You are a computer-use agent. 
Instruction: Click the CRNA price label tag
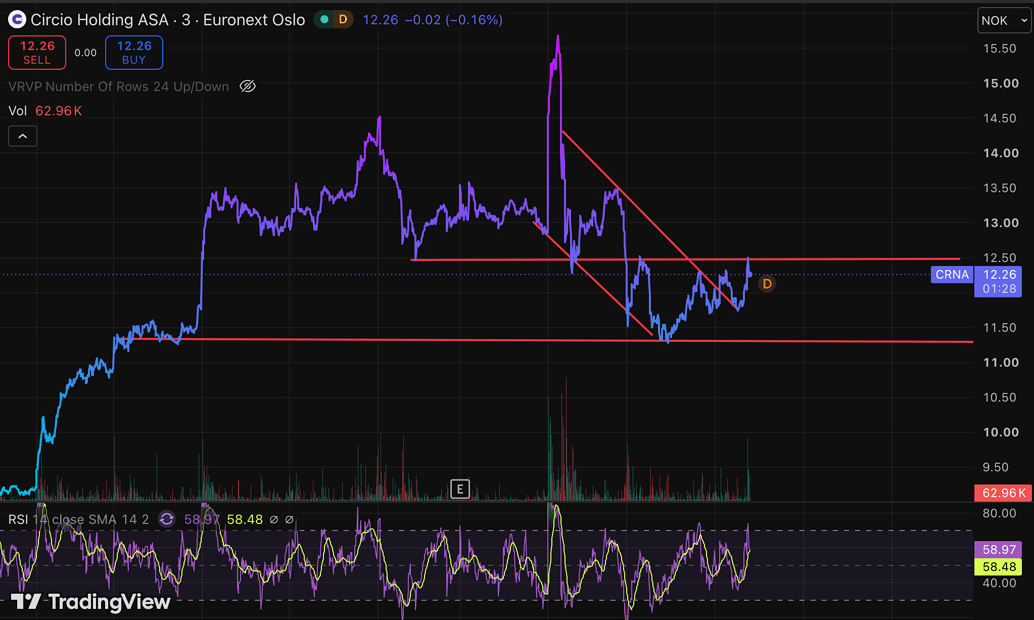point(952,274)
